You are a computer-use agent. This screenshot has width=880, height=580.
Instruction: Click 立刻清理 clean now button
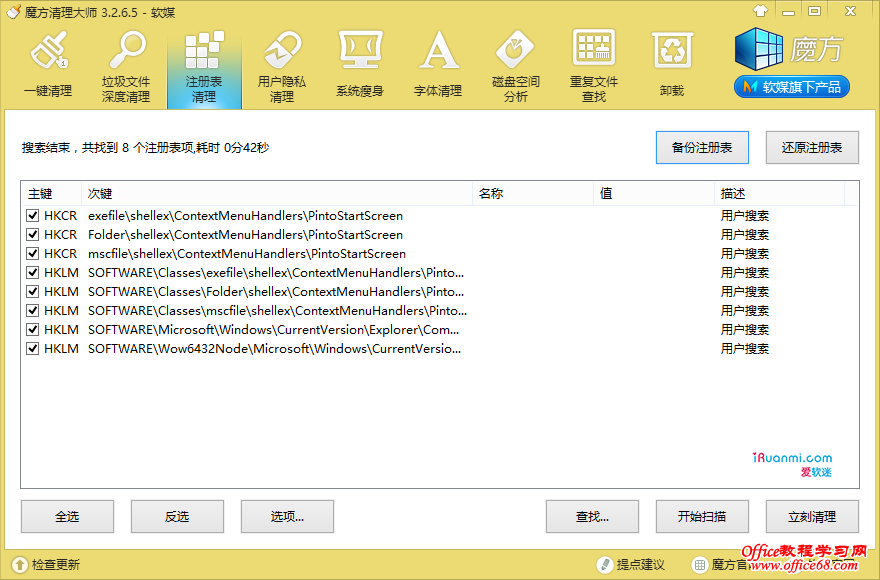(x=812, y=517)
